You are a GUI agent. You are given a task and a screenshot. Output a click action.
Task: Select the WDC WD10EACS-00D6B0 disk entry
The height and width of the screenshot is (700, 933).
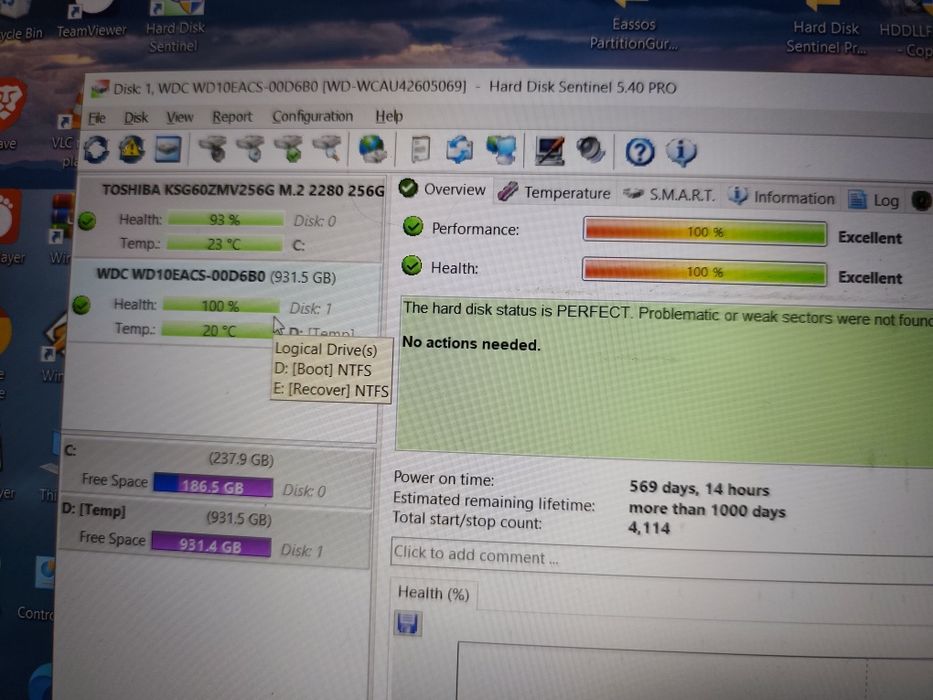pos(226,302)
